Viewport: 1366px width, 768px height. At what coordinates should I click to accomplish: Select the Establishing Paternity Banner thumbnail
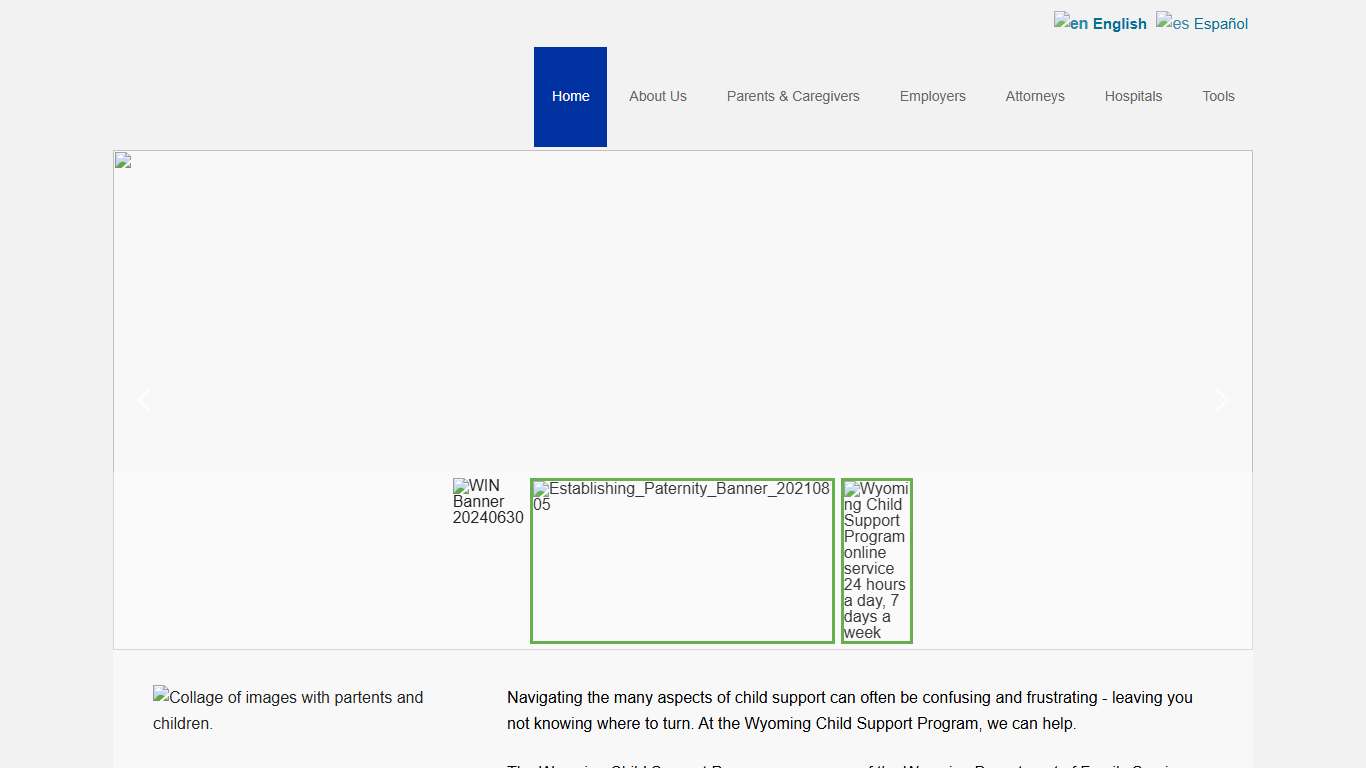coord(682,560)
